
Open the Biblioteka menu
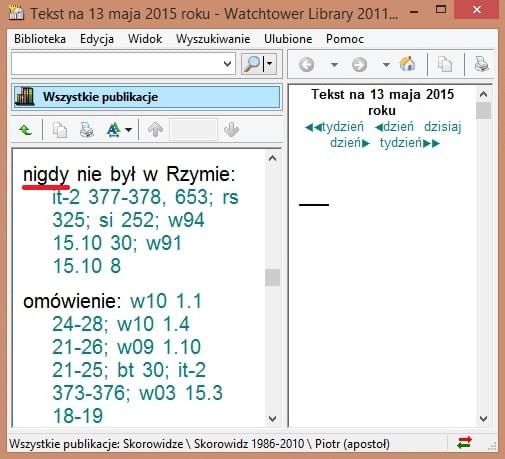(40, 39)
